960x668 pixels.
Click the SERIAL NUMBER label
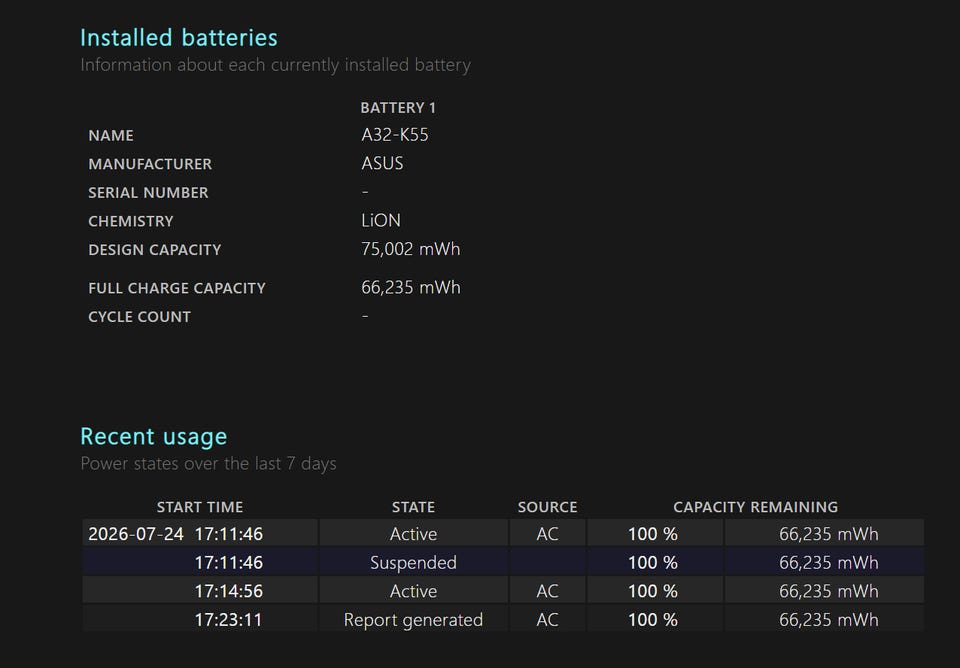[148, 192]
